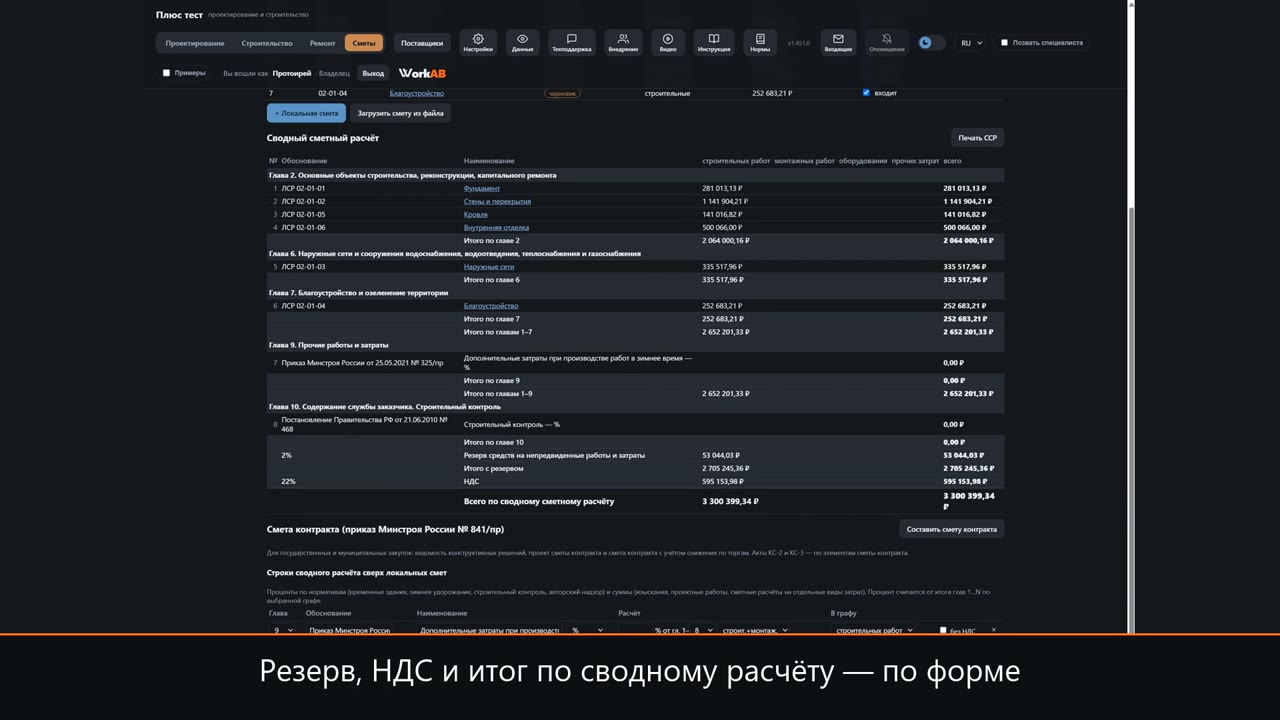Open the Инструкция book icon

point(714,42)
